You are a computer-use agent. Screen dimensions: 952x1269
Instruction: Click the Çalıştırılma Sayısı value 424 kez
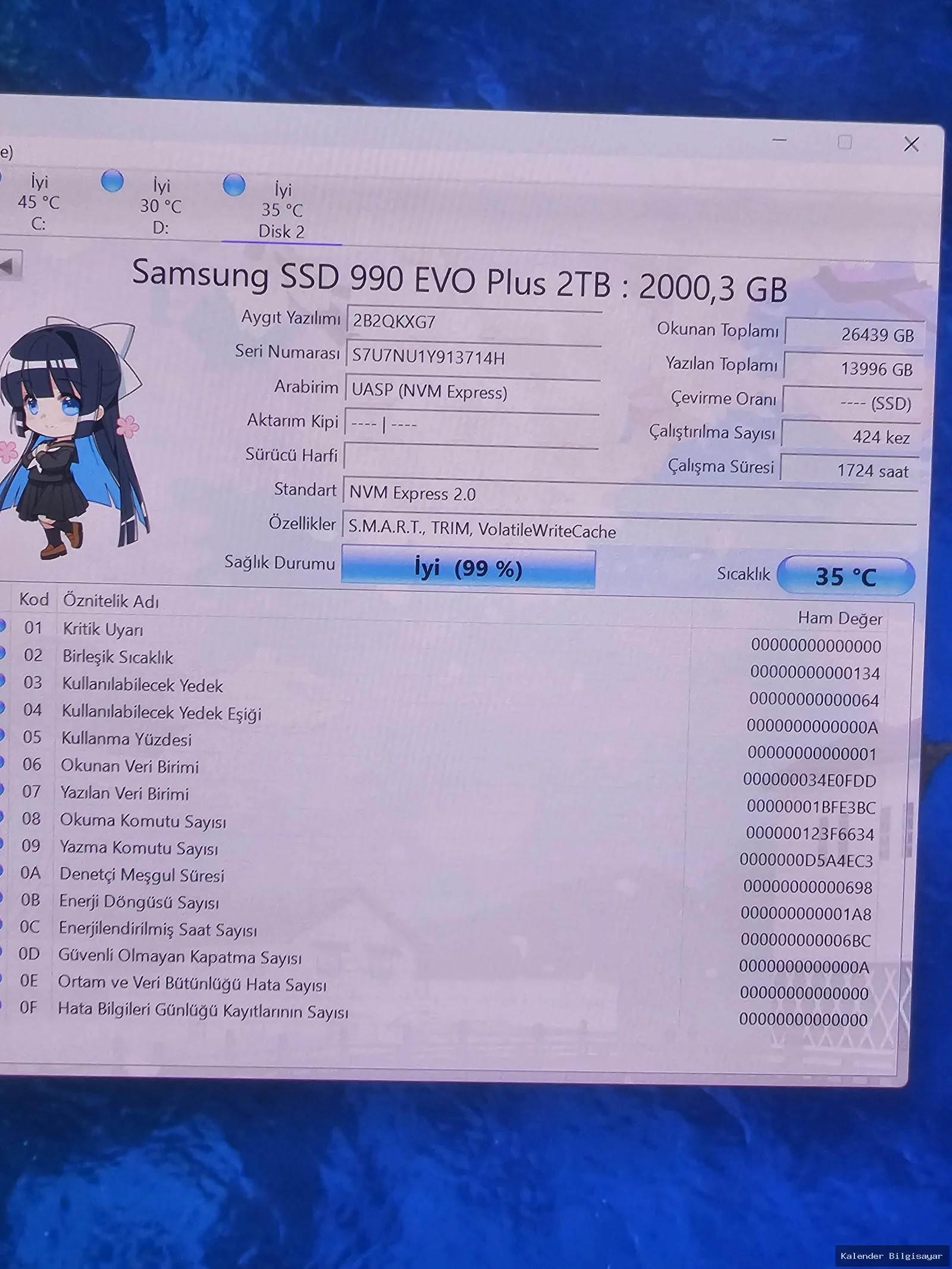(851, 437)
